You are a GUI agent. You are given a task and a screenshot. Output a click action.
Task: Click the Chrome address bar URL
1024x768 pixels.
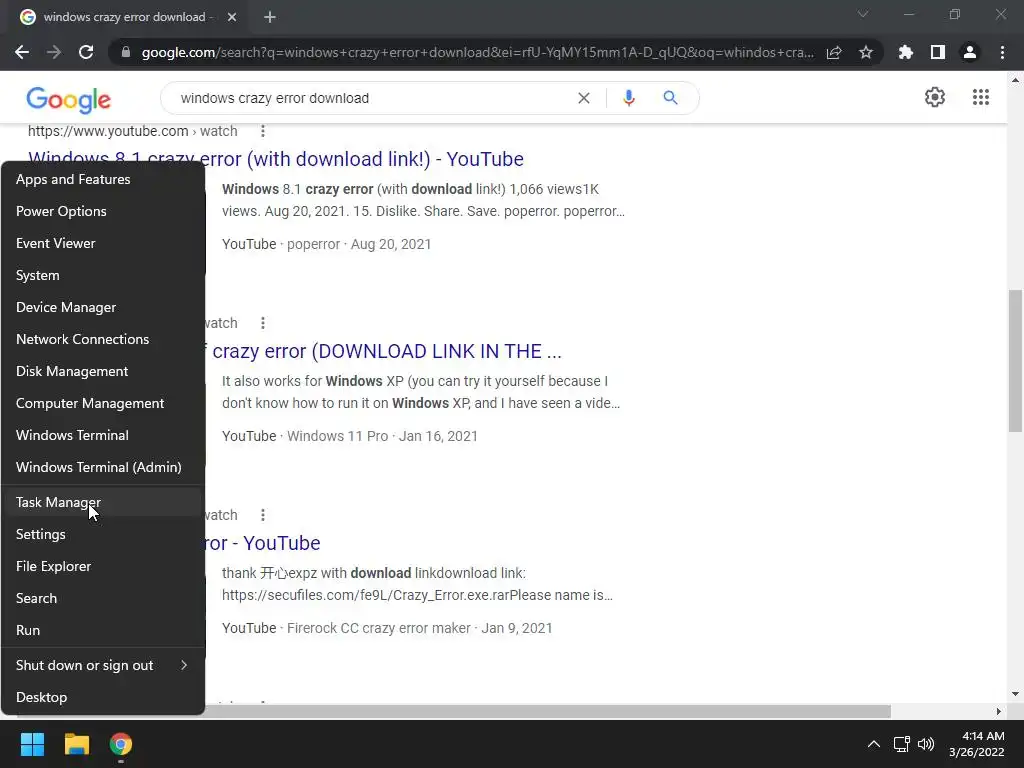coord(477,52)
